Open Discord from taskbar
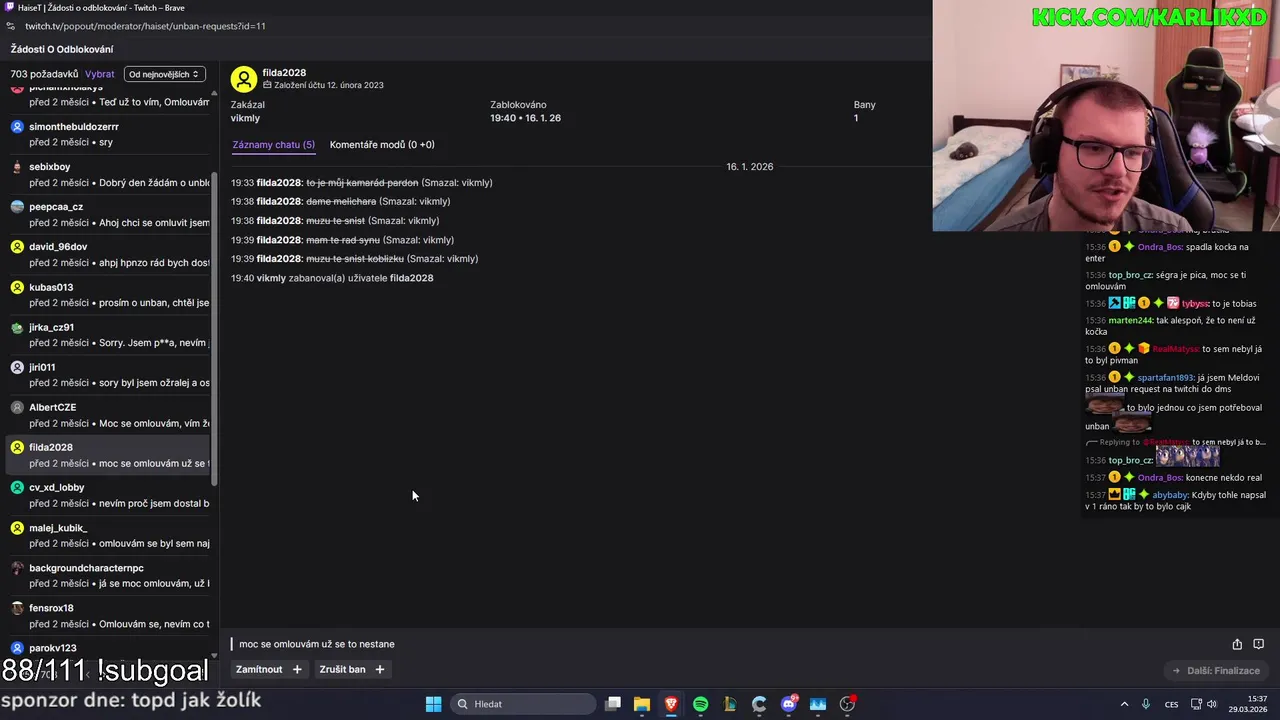Screen dimensions: 1280x720 [x=789, y=704]
